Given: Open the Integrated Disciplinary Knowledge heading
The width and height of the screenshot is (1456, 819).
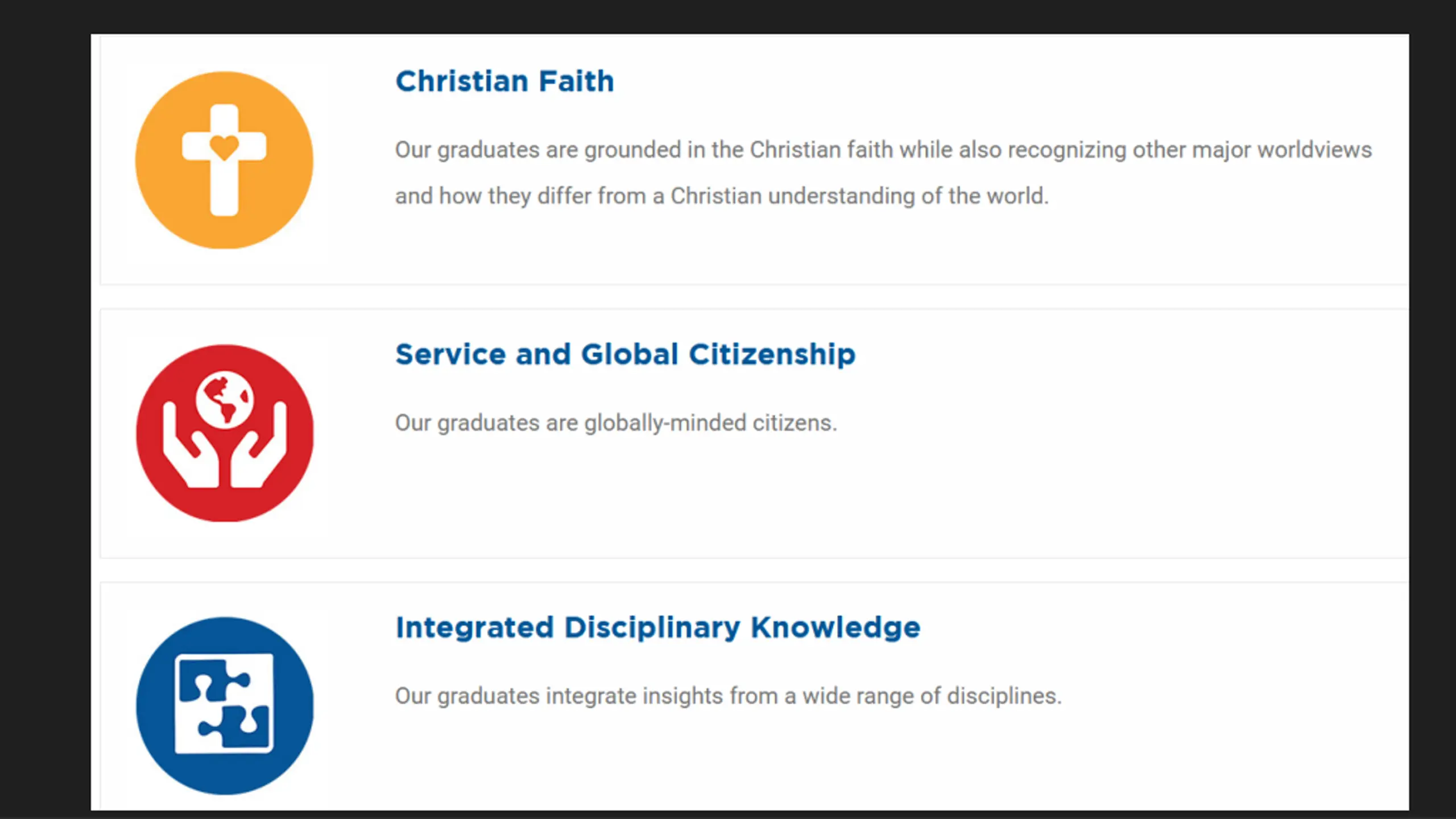Looking at the screenshot, I should click(657, 628).
